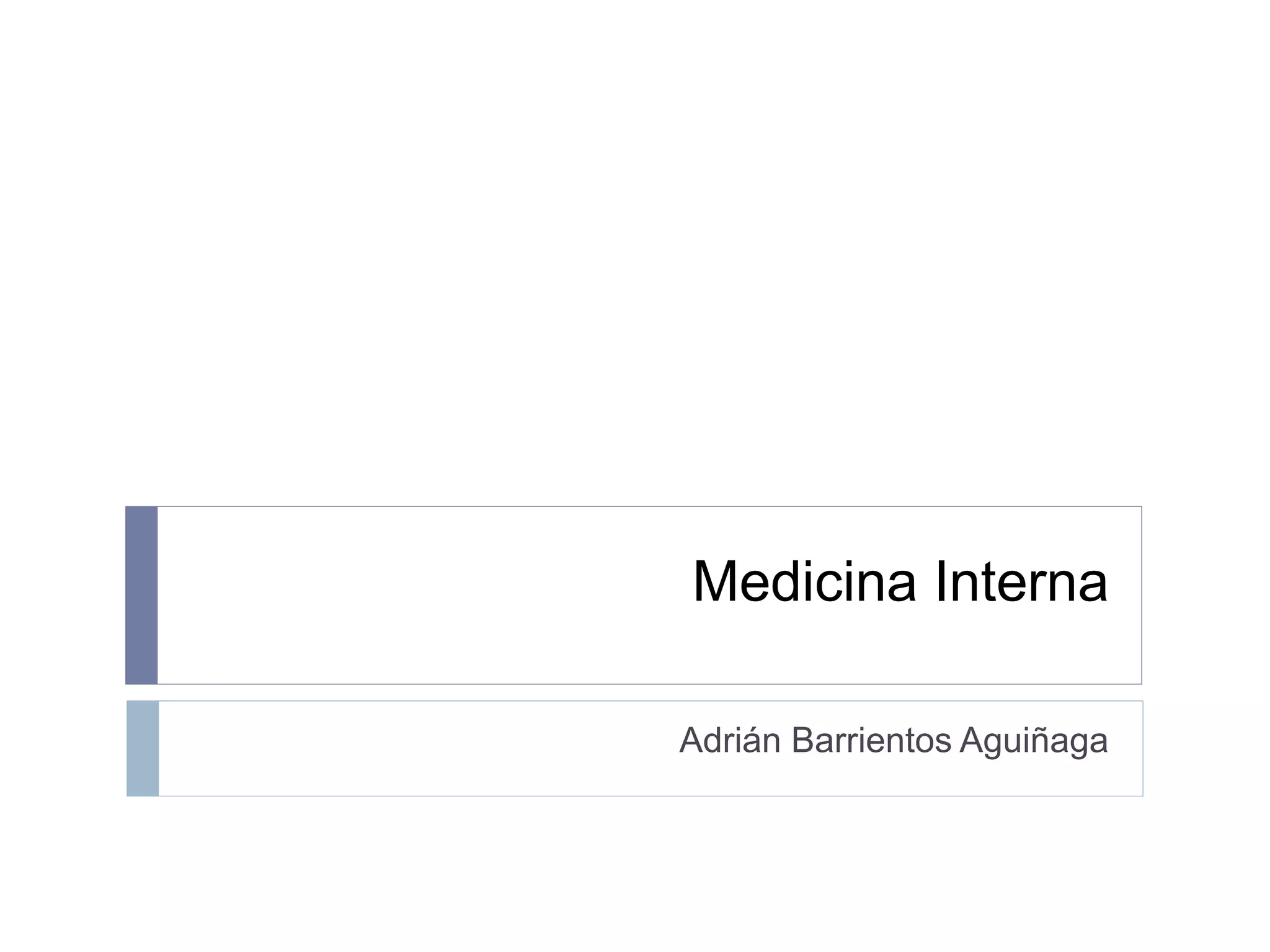Viewport: 1270px width, 952px height.
Task: Click the capital "A" of Aguiñaga
Action: pyautogui.click(x=971, y=741)
